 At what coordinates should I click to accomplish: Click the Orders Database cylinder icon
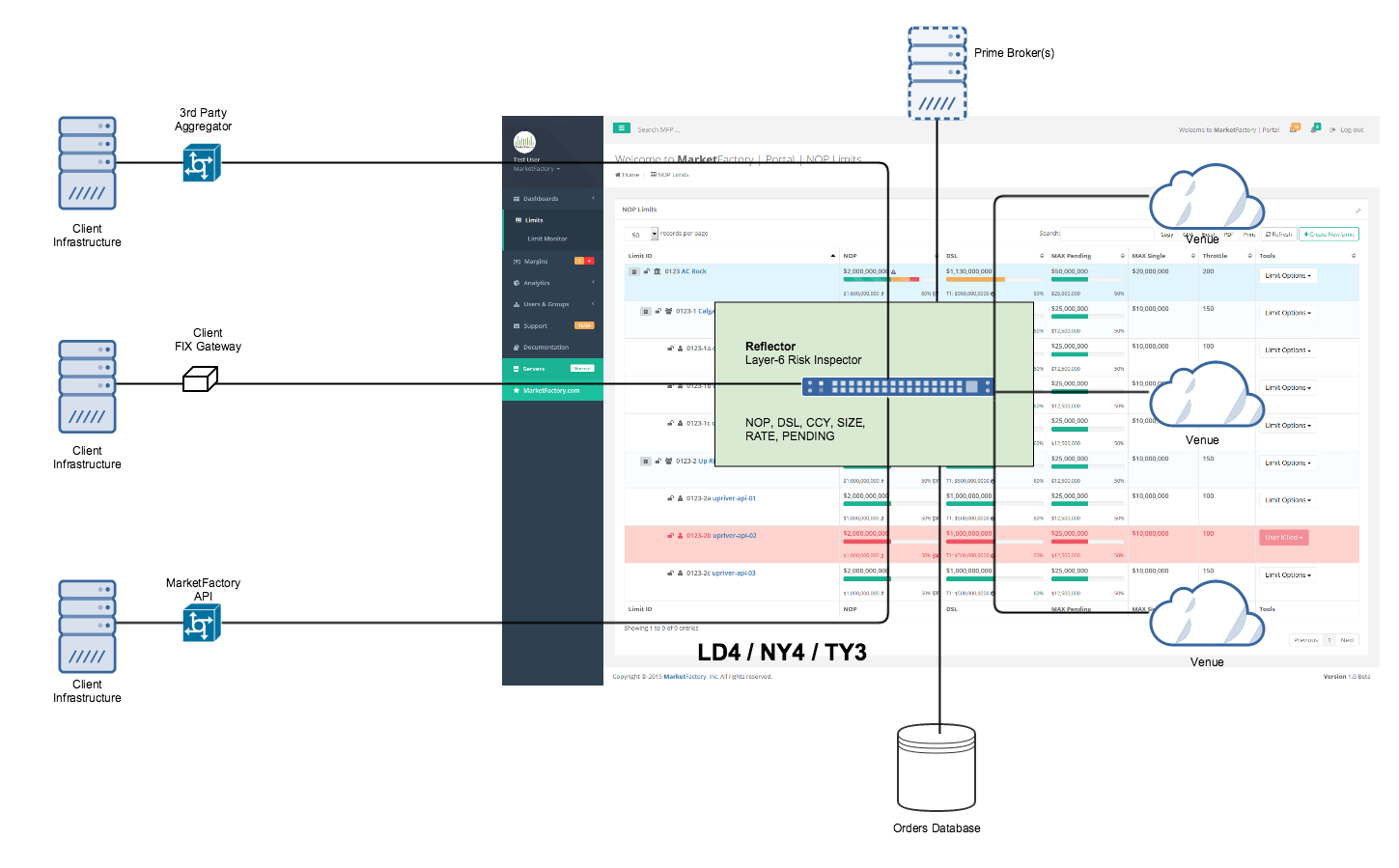coord(937,768)
